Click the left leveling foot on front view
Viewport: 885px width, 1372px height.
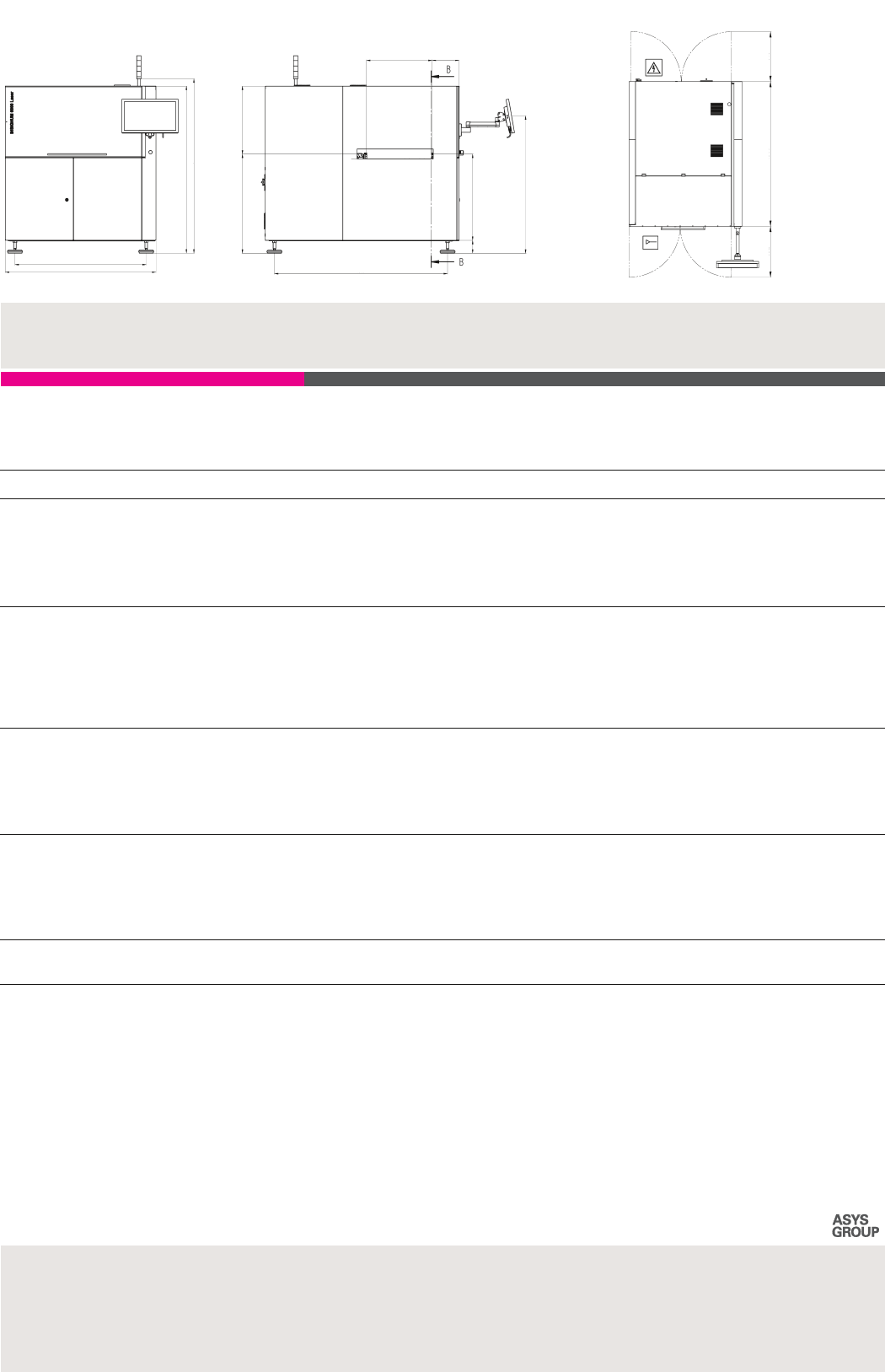(15, 250)
